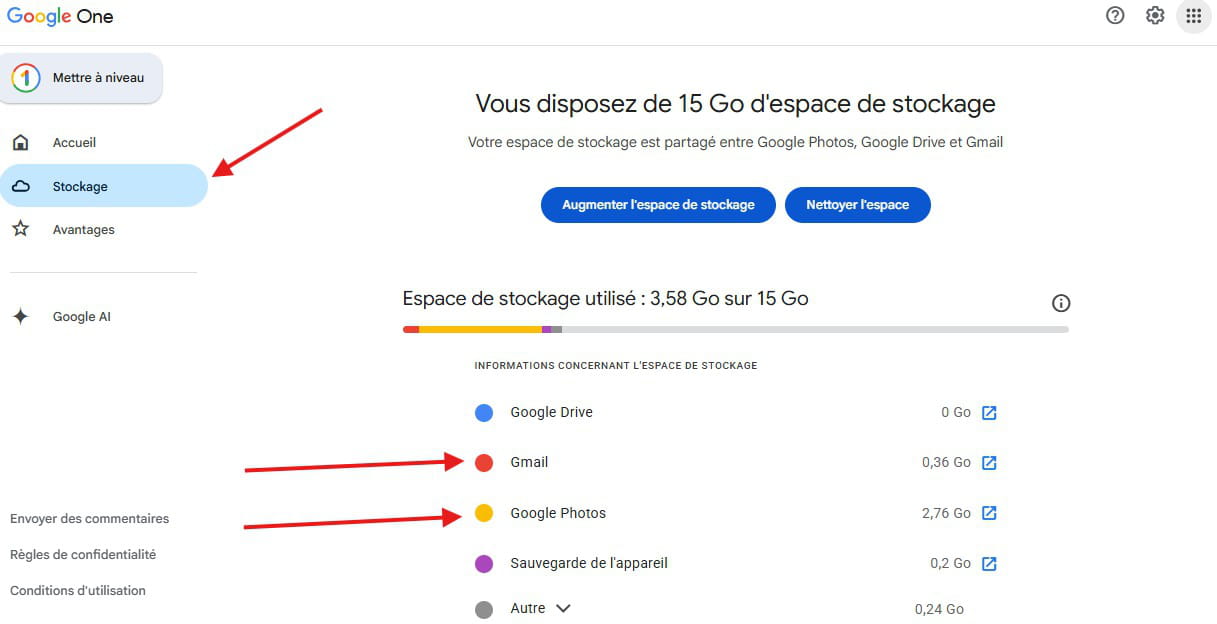Click Nettoyer l'espace button
The height and width of the screenshot is (624, 1217).
tap(857, 204)
